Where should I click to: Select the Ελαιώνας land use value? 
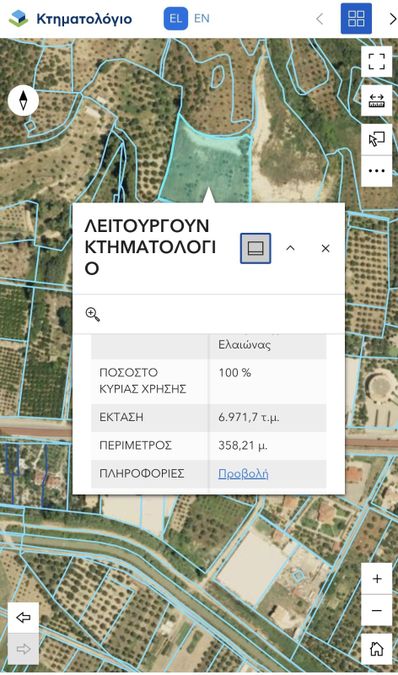point(244,345)
